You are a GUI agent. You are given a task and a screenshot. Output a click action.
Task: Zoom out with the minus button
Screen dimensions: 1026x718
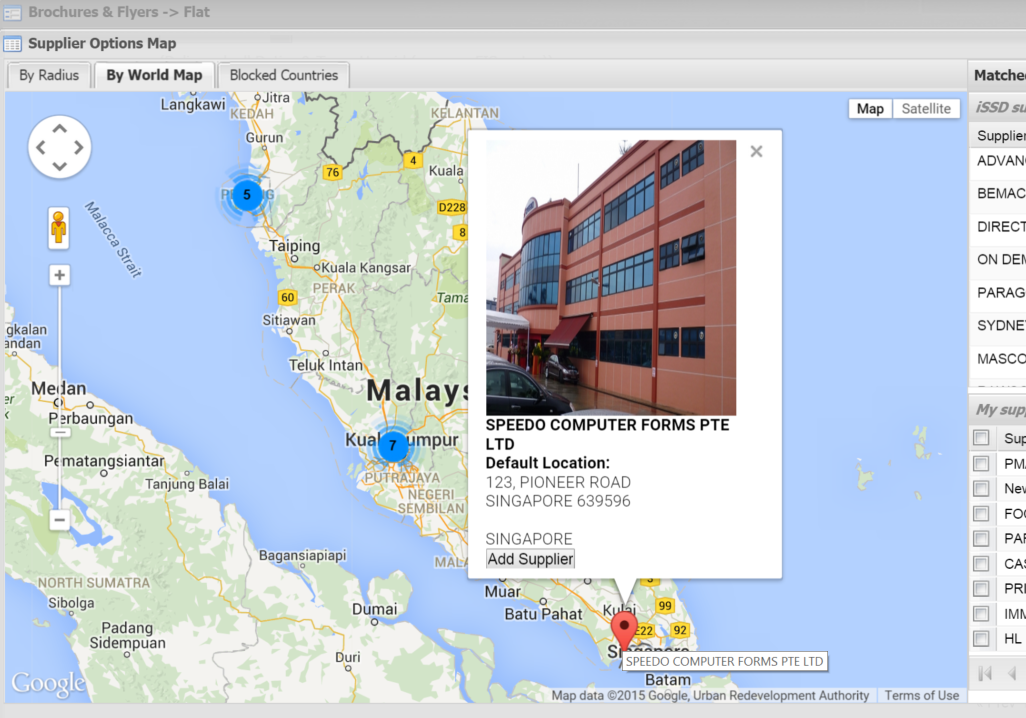click(x=60, y=520)
